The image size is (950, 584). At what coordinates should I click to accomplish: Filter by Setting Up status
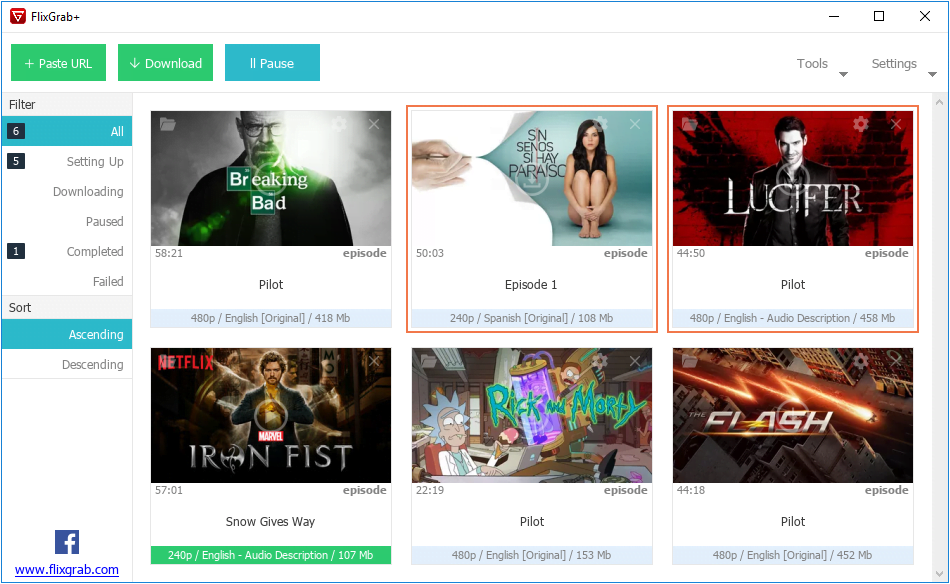(67, 161)
